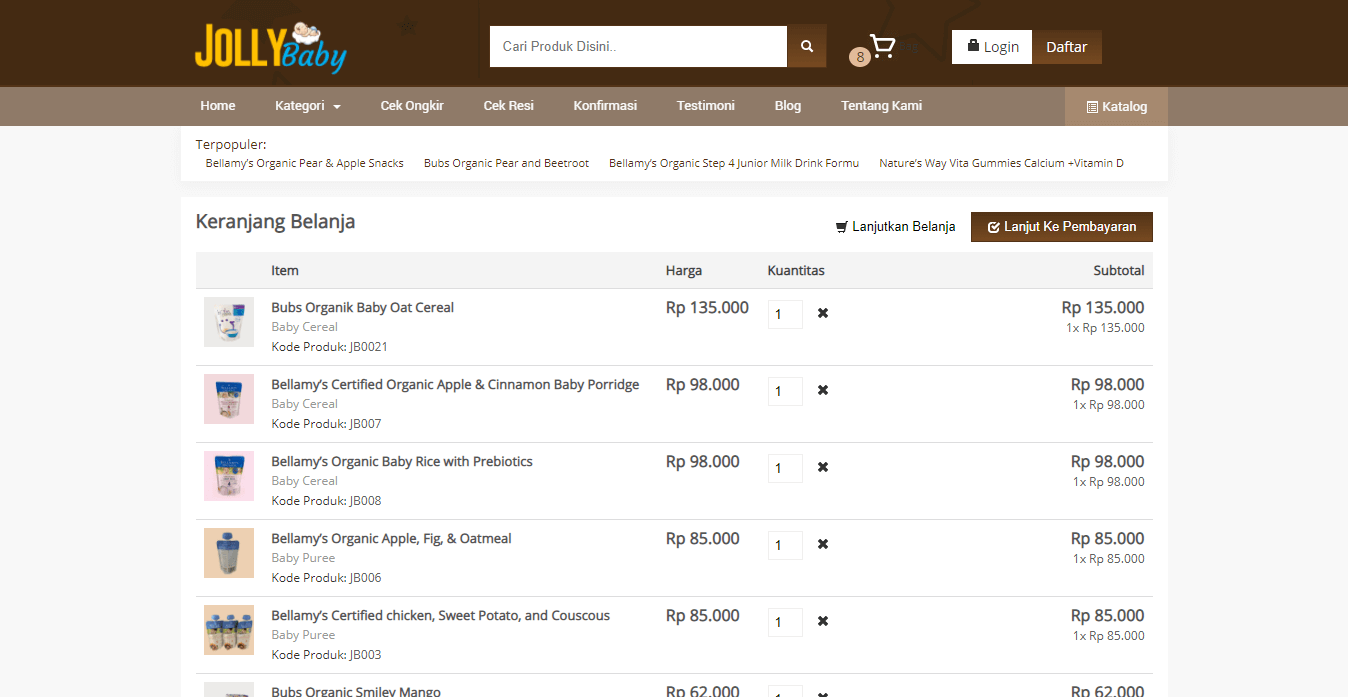Open Cek Ongkir page
Viewport: 1348px width, 697px height.
pyautogui.click(x=412, y=106)
